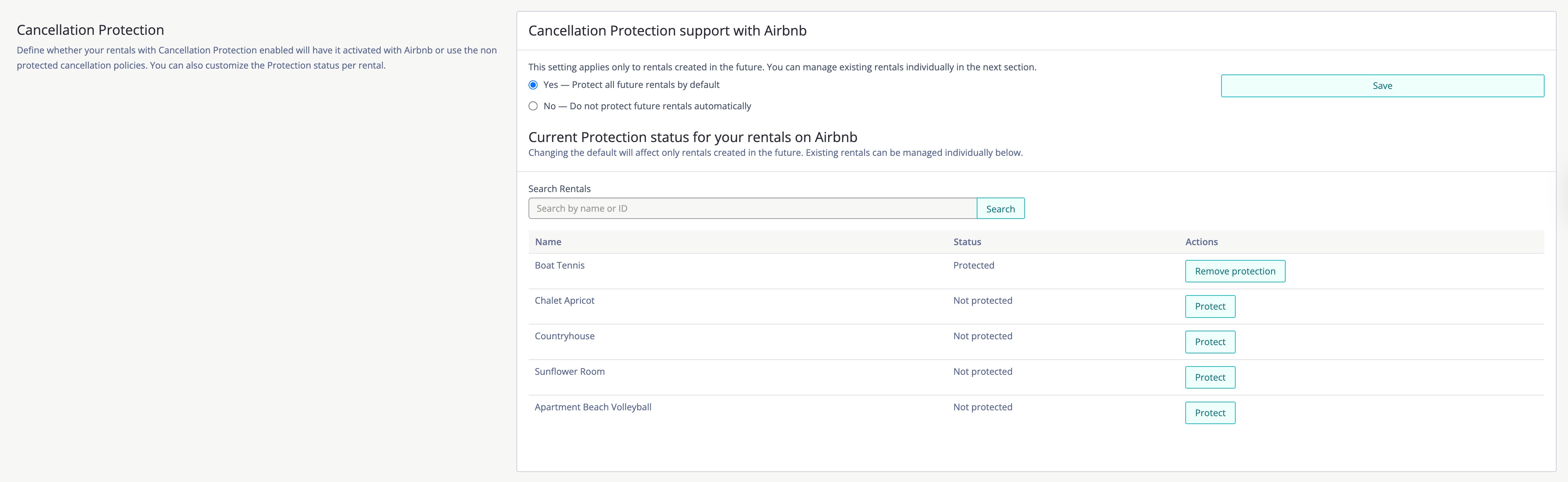Protect the Chalet Apricot rental
1568x482 pixels.
tap(1209, 307)
